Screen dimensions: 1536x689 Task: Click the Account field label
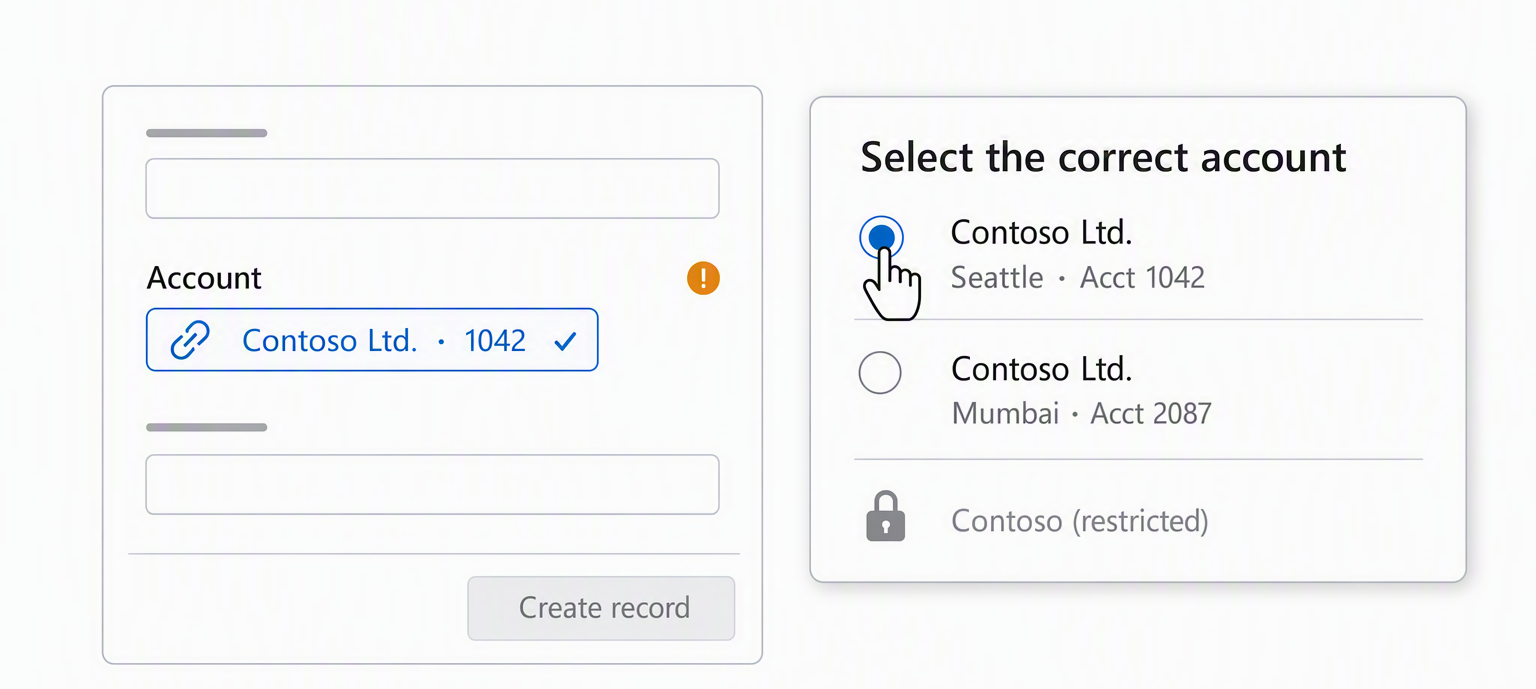pos(204,278)
